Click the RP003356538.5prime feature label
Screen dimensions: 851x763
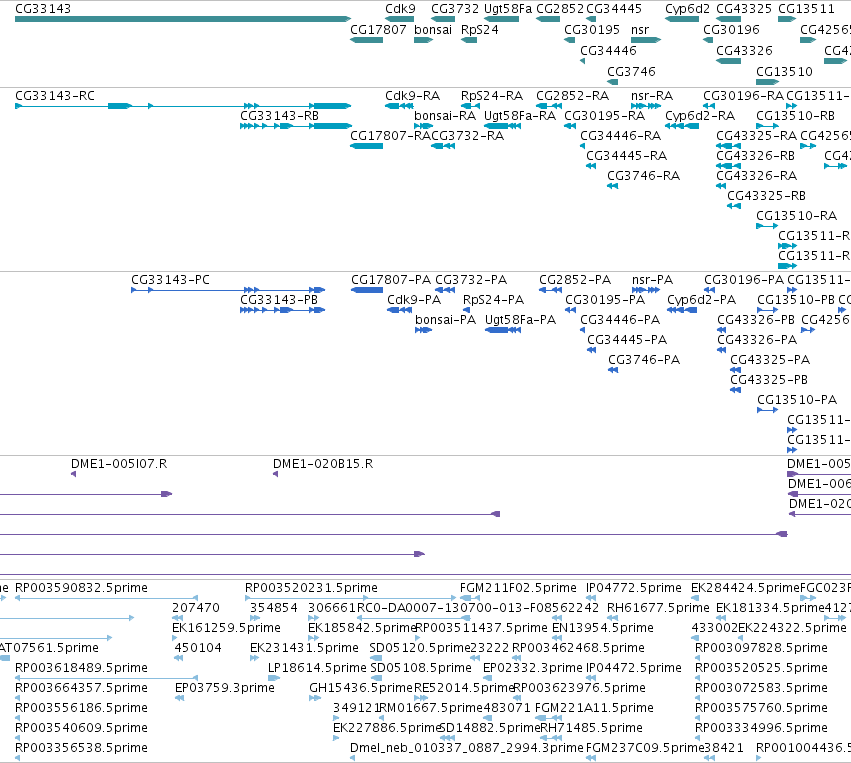(x=81, y=748)
